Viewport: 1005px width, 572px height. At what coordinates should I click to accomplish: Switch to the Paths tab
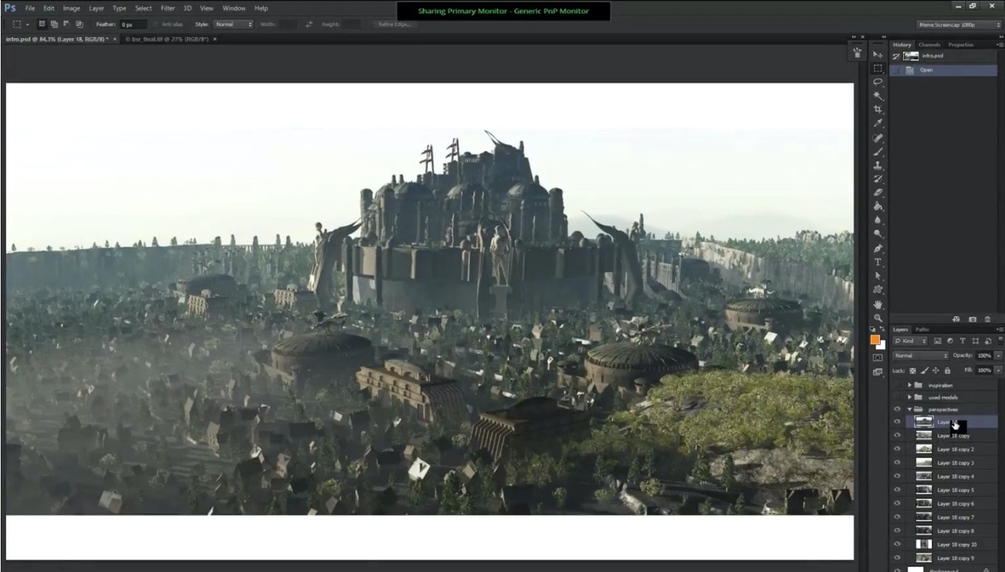tap(922, 330)
